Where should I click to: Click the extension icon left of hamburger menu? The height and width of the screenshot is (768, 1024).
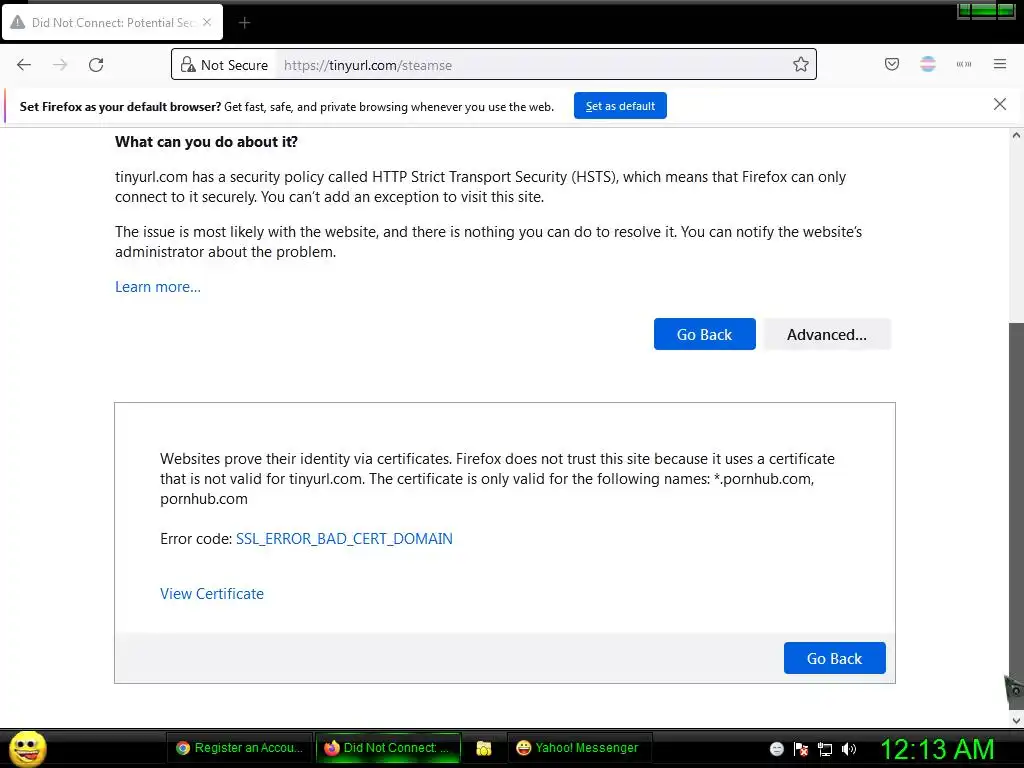point(963,64)
